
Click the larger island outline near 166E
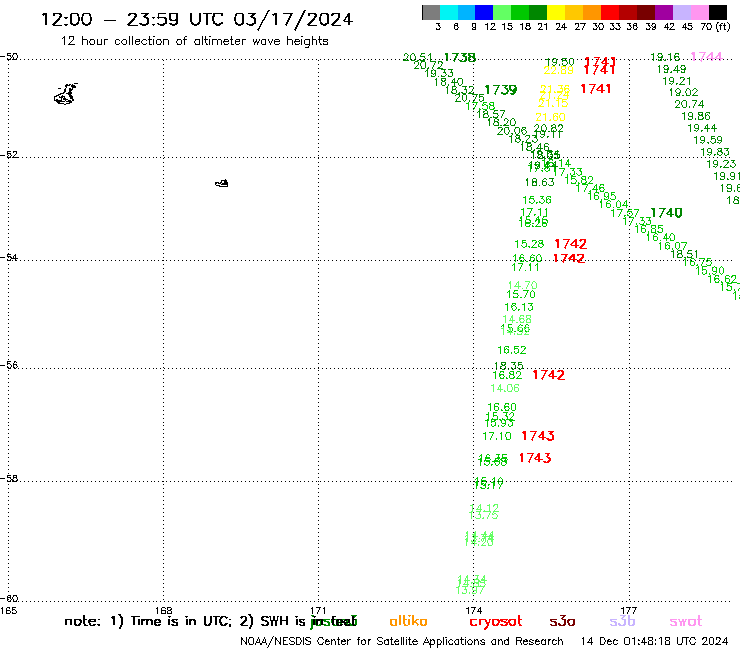tap(66, 94)
